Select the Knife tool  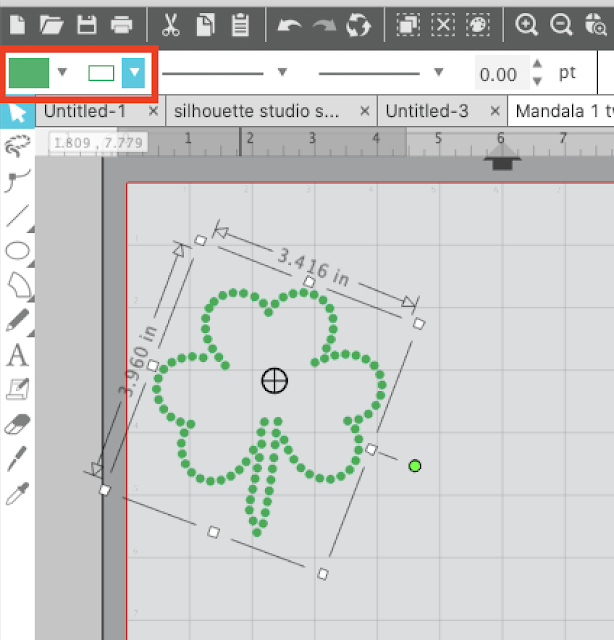click(x=17, y=458)
